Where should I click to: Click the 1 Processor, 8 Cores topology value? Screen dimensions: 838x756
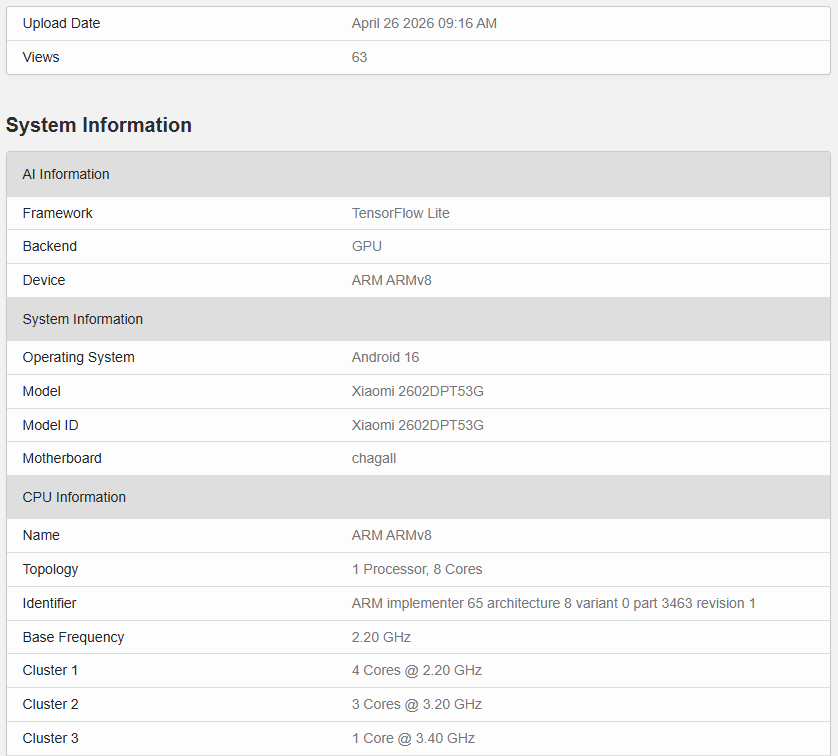(416, 569)
